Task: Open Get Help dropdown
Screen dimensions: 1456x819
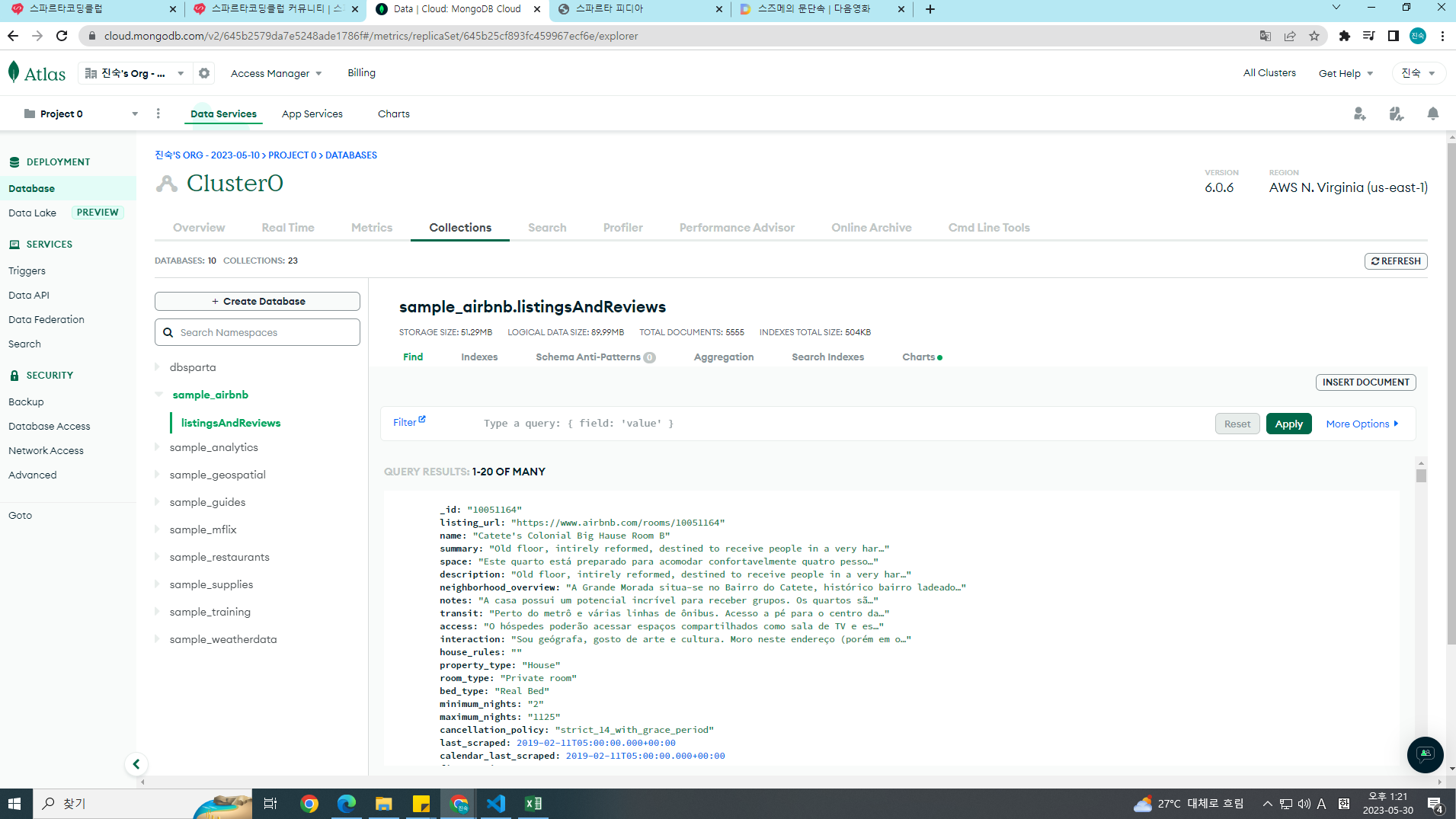Action: click(1346, 73)
